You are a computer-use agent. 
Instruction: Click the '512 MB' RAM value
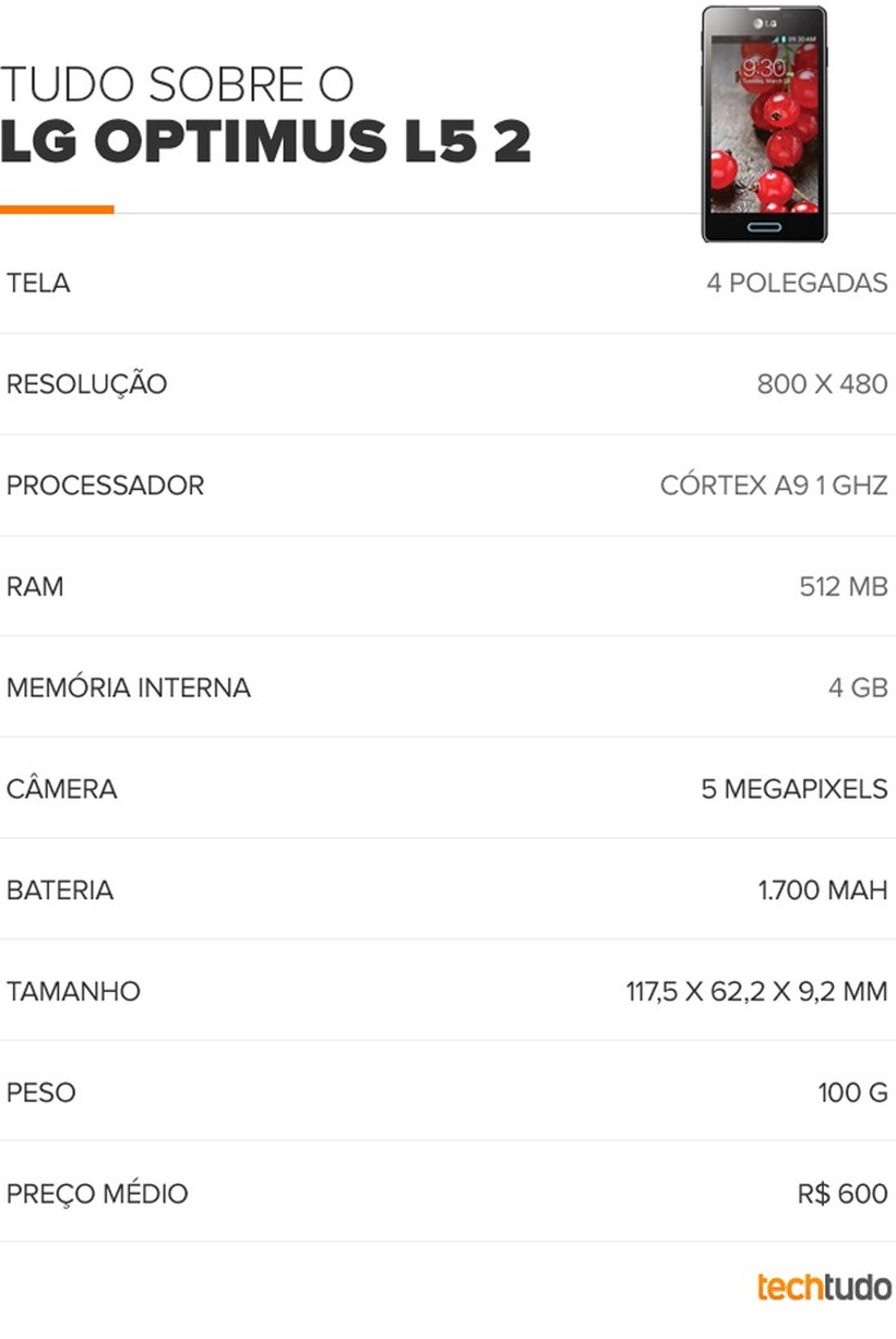click(842, 587)
